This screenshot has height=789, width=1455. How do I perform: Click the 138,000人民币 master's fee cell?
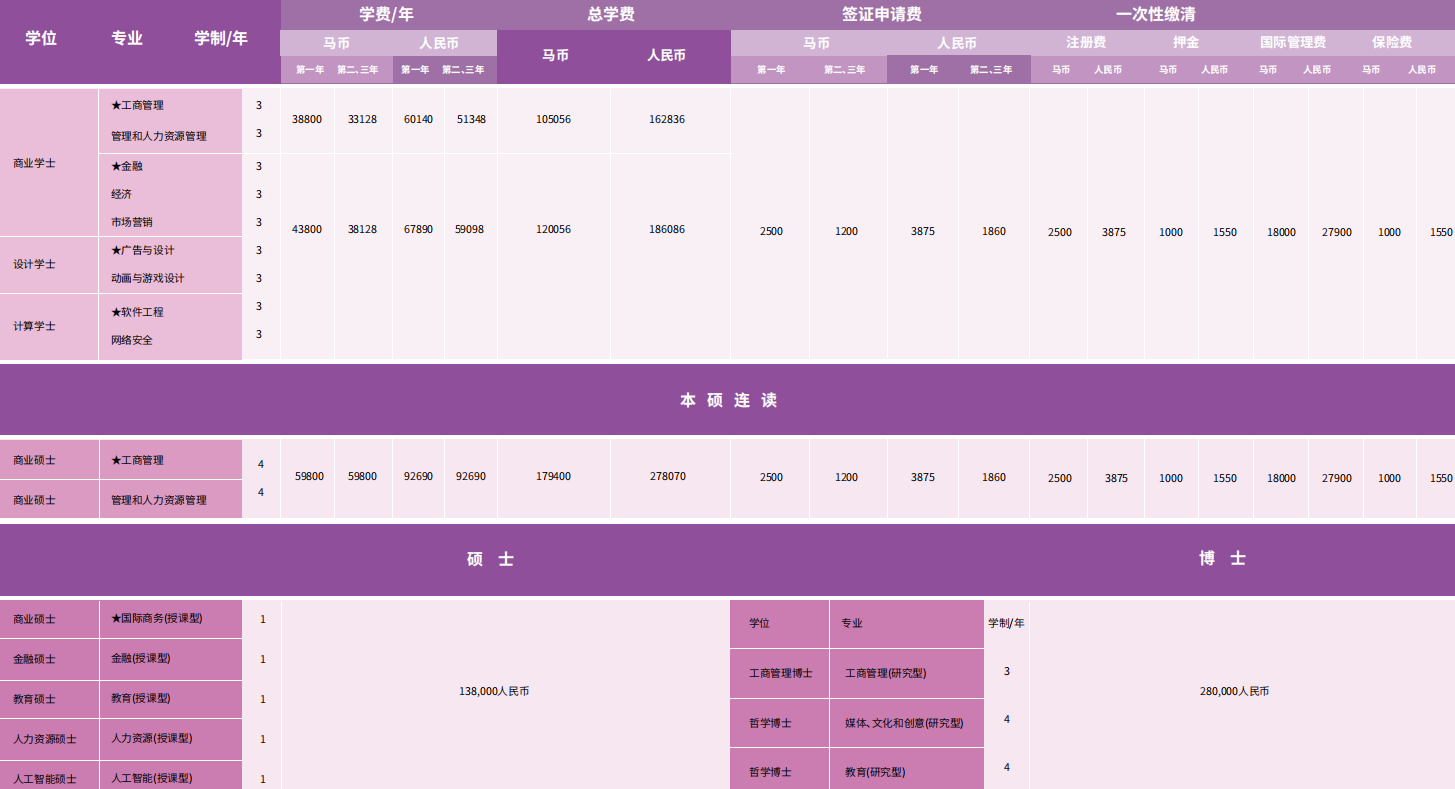[494, 691]
